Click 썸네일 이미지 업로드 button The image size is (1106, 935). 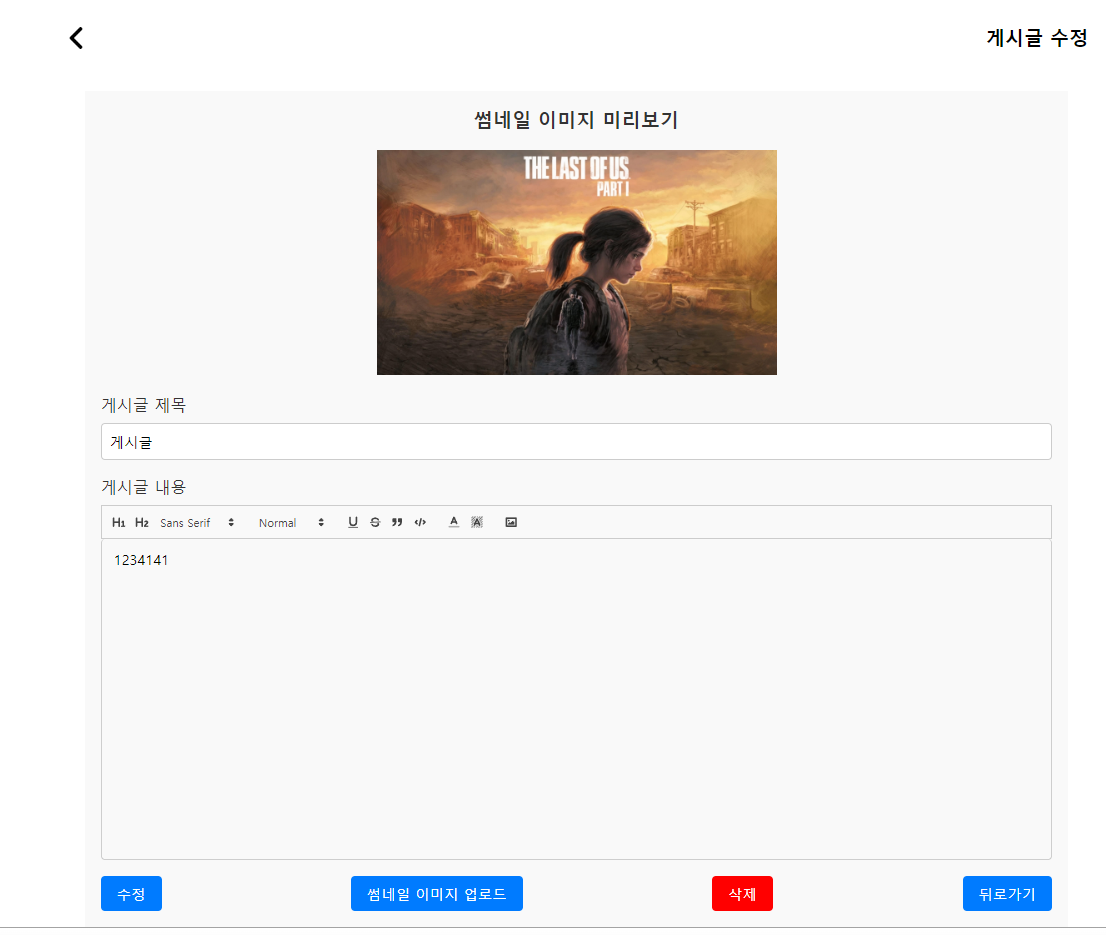pos(437,893)
